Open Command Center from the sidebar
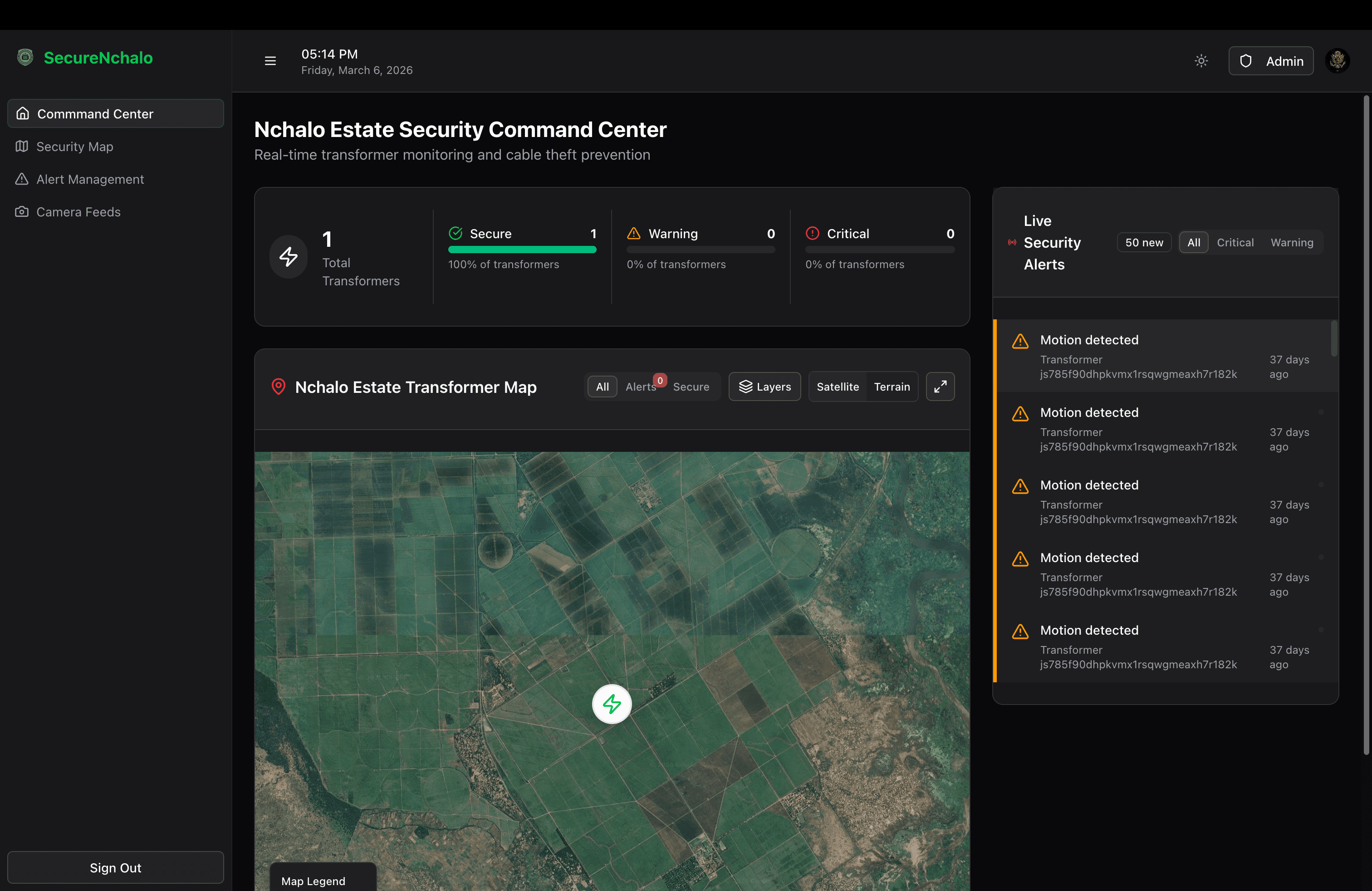The image size is (1372, 891). 95,113
